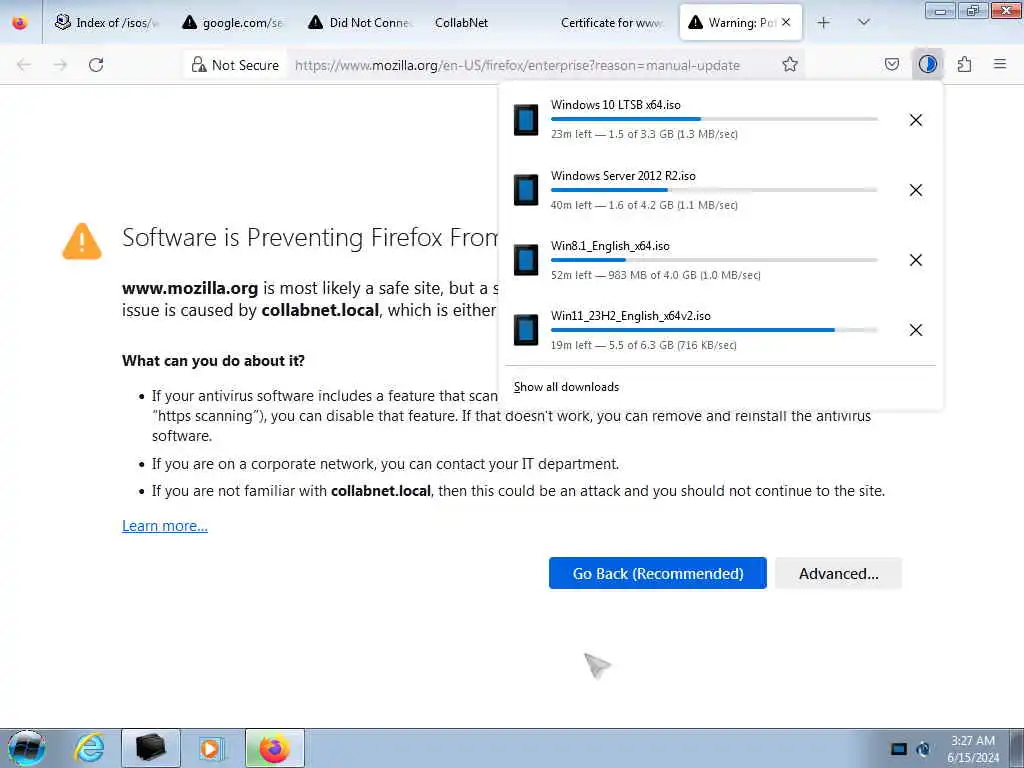Click the system tray monitor icon
The width and height of the screenshot is (1024, 768).
click(x=899, y=748)
